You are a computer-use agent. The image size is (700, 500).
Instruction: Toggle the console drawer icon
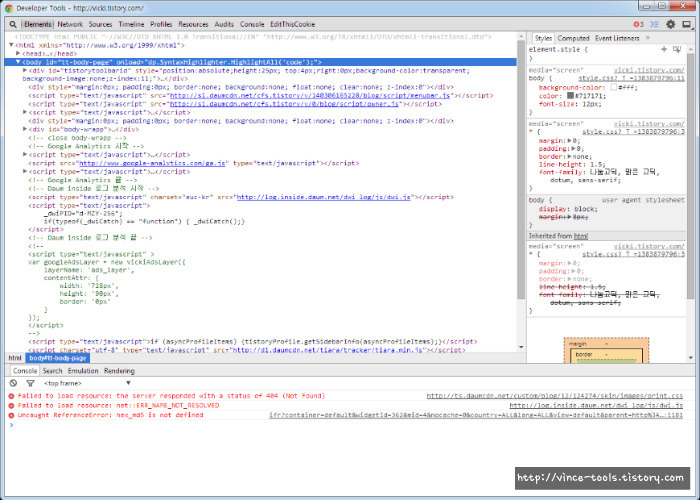[654, 25]
